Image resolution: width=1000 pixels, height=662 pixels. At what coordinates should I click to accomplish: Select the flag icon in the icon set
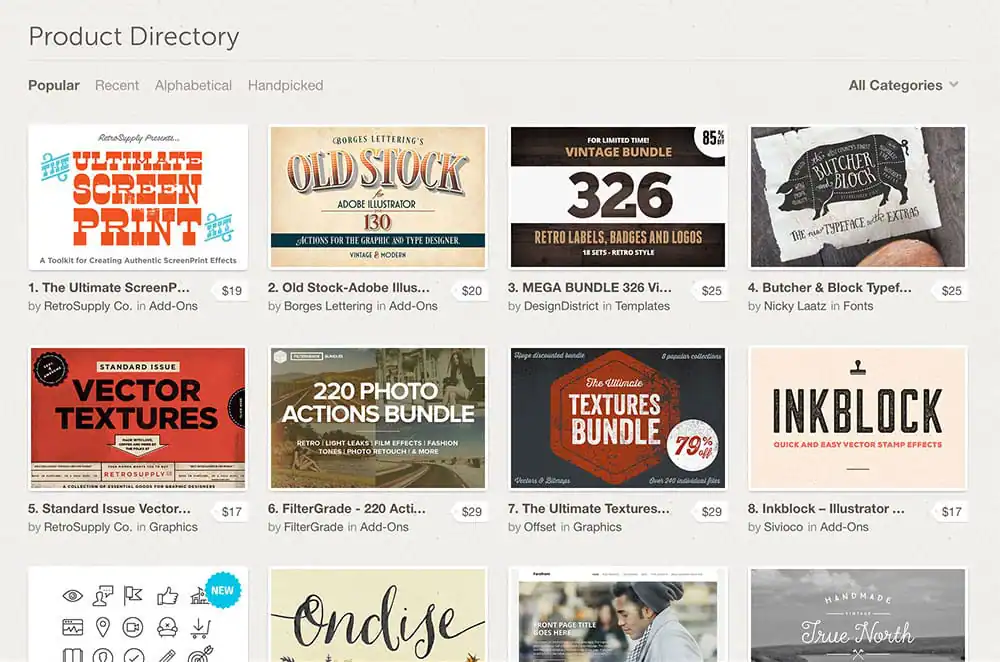tap(132, 595)
